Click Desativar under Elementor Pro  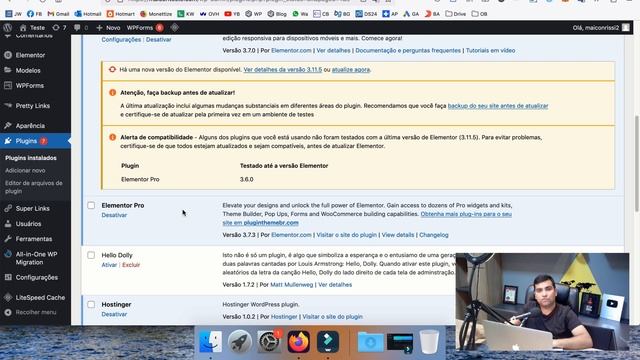[114, 215]
